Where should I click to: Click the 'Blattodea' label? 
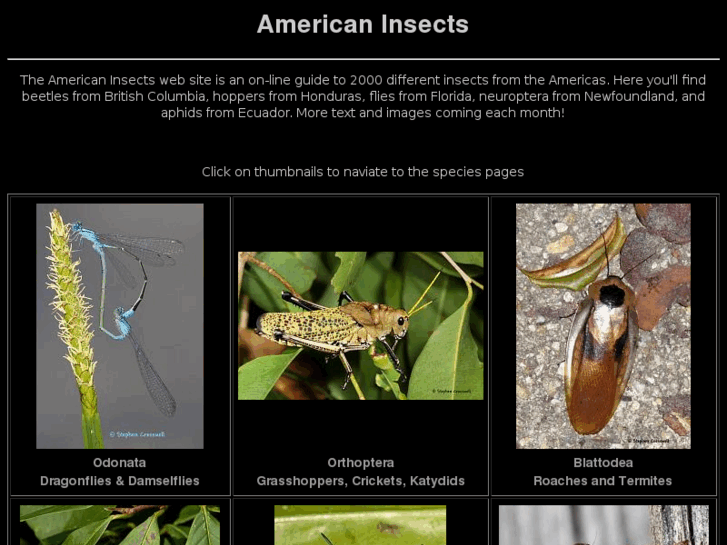tap(603, 462)
